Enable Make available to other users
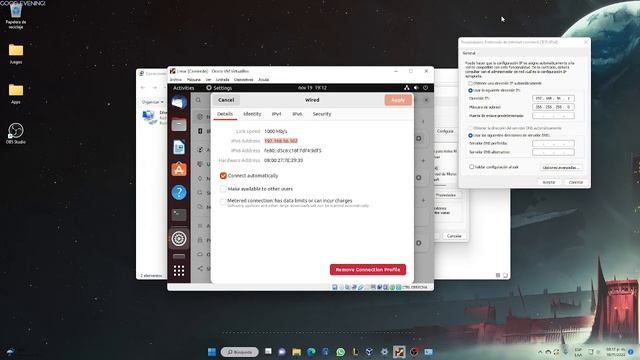640x360 pixels. coord(223,189)
